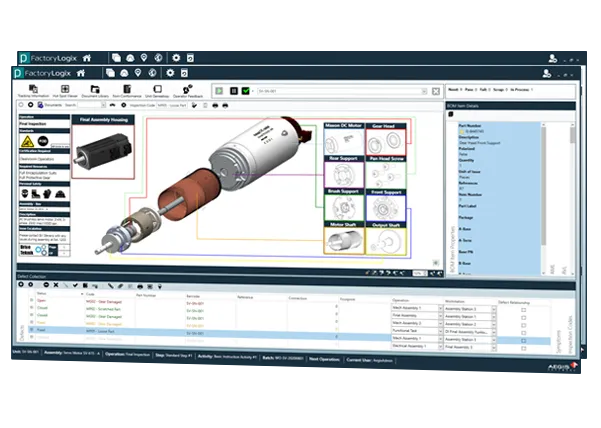The image size is (601, 428).
Task: Click location pin icon in front window
Action: click(x=138, y=73)
